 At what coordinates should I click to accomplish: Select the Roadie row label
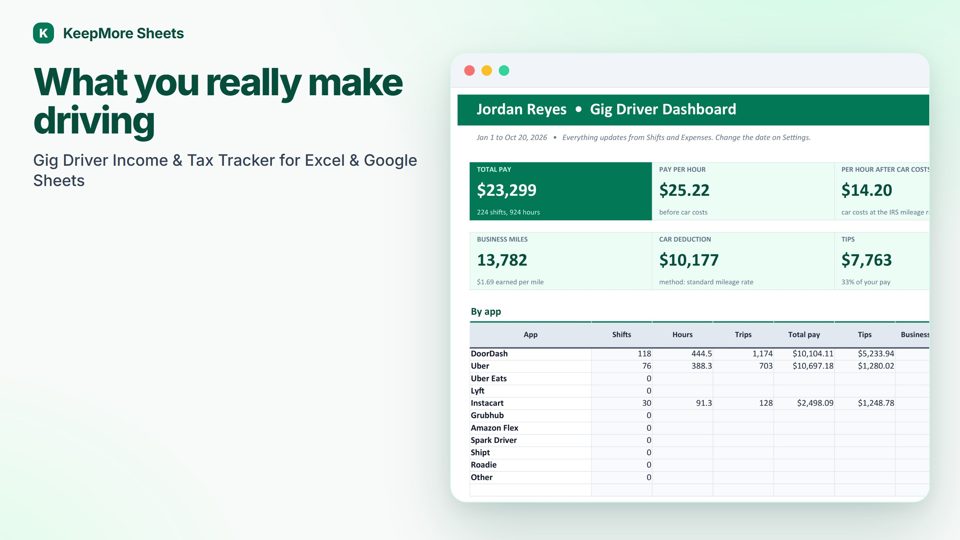pos(483,465)
